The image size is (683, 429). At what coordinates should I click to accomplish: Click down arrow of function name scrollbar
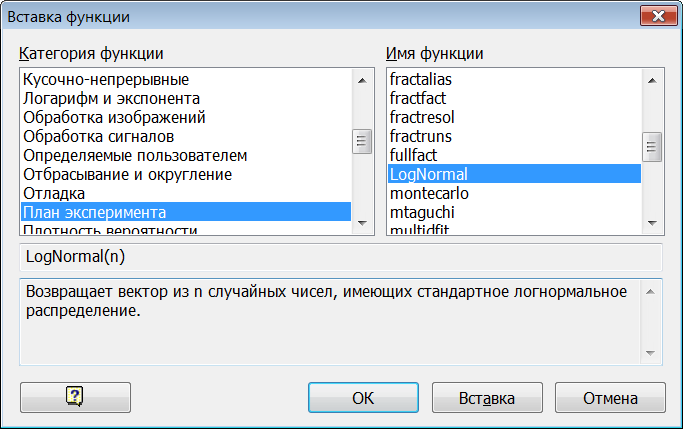(652, 223)
